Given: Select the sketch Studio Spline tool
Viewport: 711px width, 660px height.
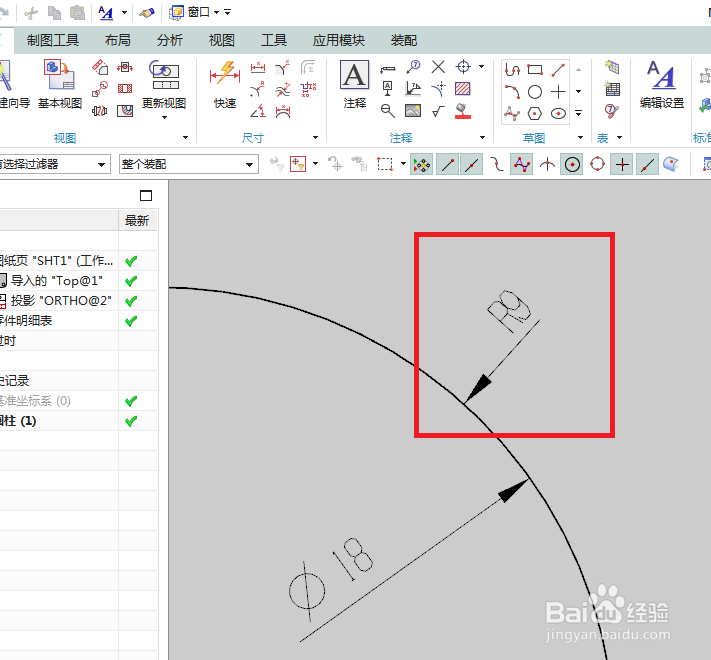Looking at the screenshot, I should coord(512,113).
